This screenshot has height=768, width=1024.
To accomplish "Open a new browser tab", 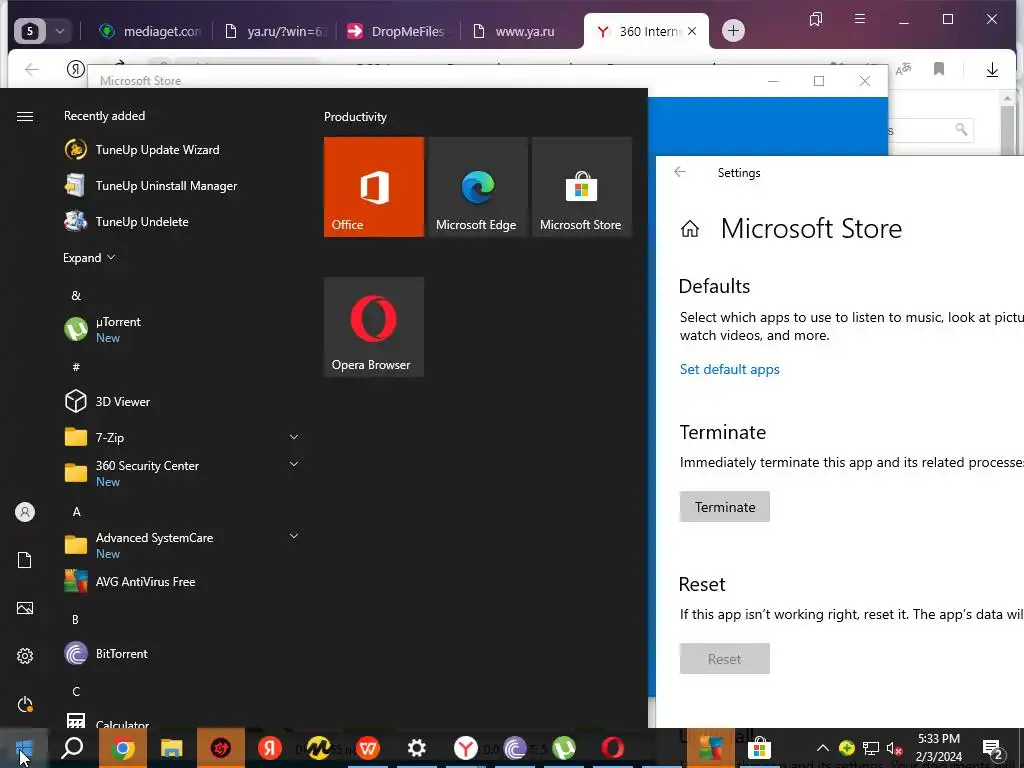I will [x=733, y=31].
